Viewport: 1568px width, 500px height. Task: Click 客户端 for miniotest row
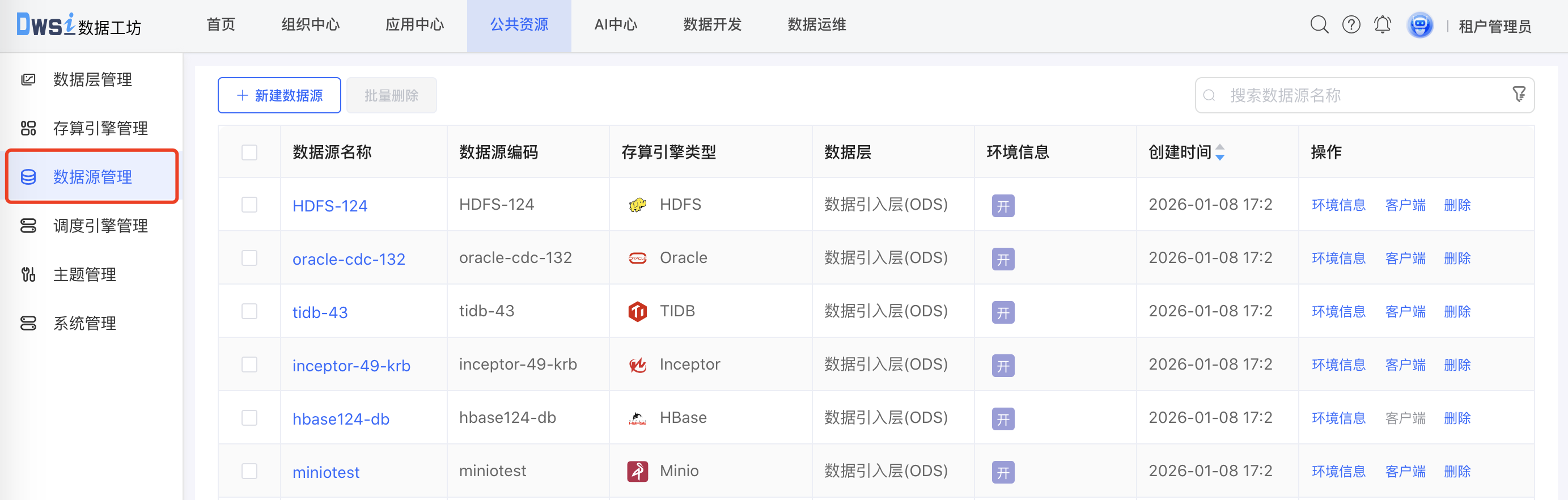point(1405,472)
